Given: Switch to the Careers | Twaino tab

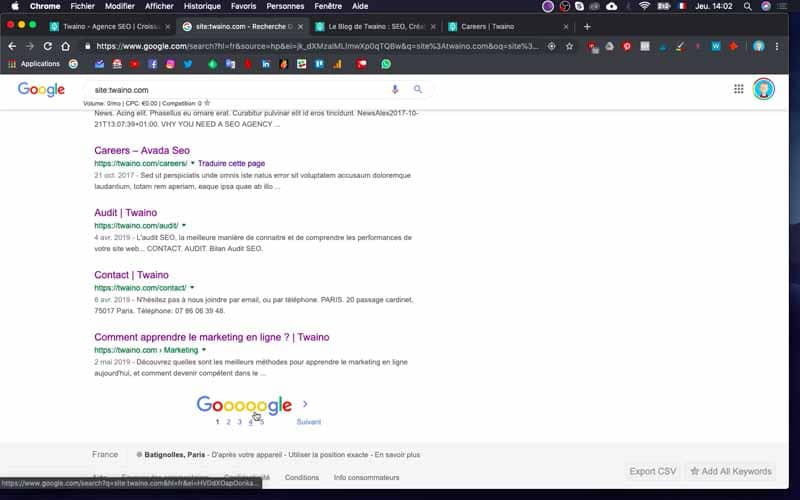Looking at the screenshot, I should tap(508, 27).
